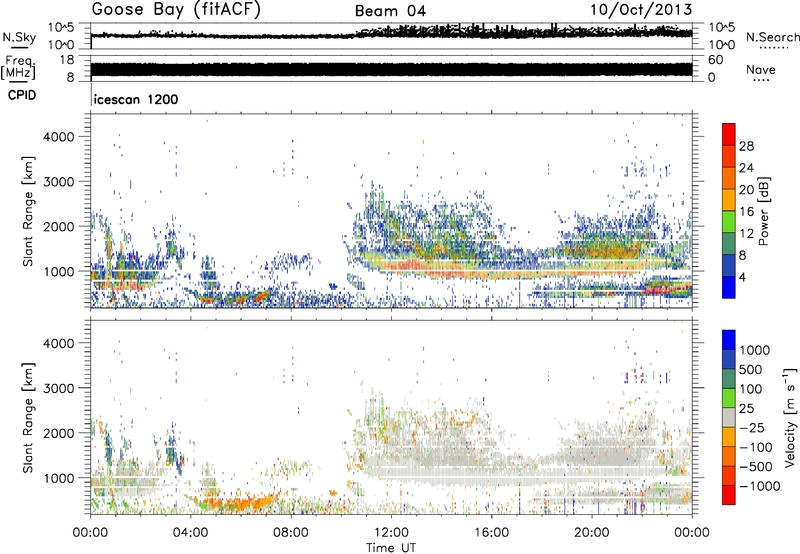Pick the gray -25 to 25 Velocity segment
Screen dimensions: 800x554
(x=729, y=417)
